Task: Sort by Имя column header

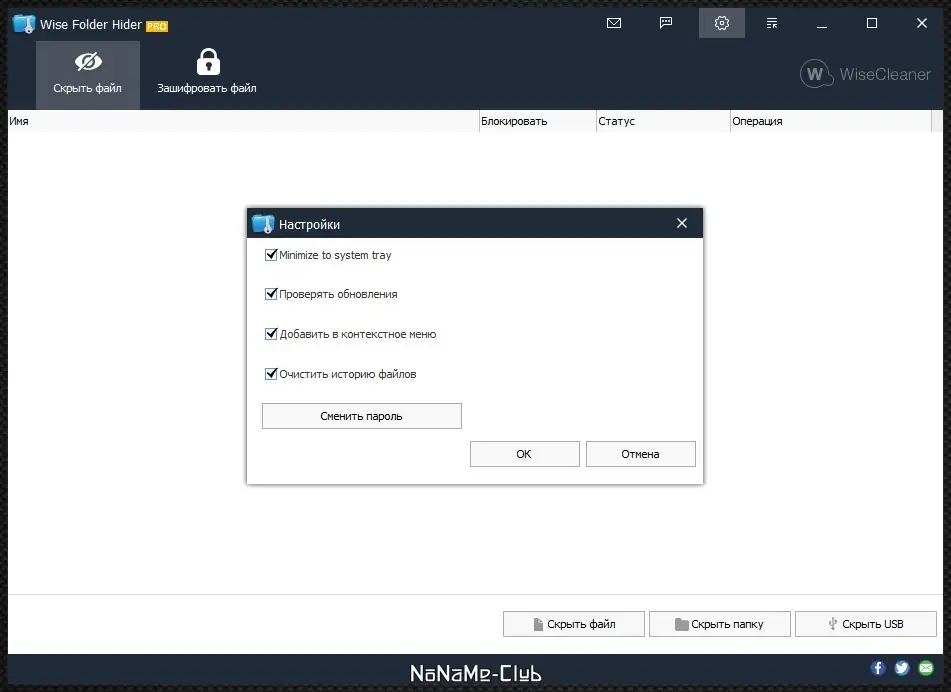Action: tap(243, 121)
